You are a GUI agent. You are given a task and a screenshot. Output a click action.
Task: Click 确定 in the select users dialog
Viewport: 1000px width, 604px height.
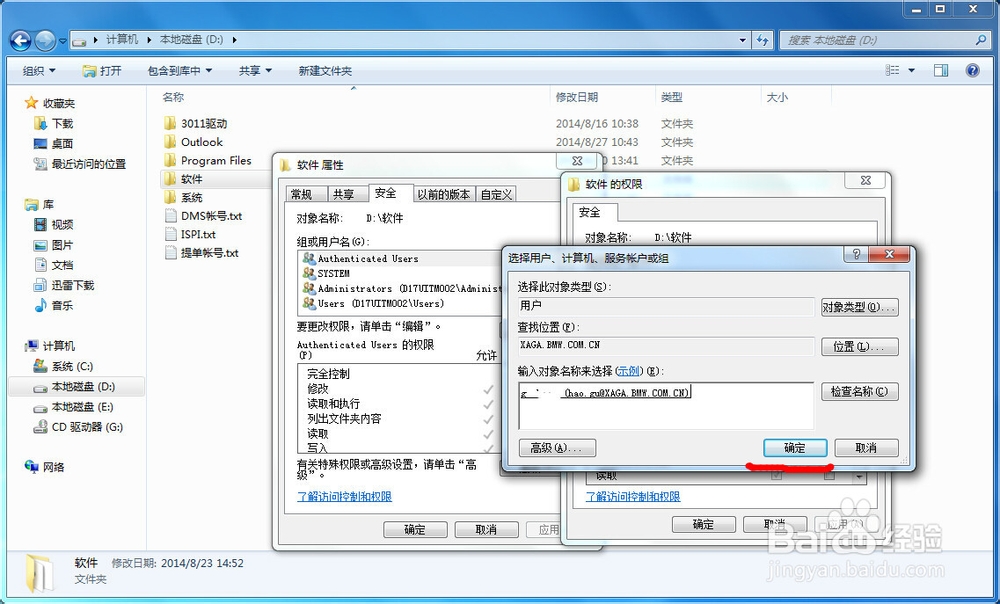pos(794,448)
